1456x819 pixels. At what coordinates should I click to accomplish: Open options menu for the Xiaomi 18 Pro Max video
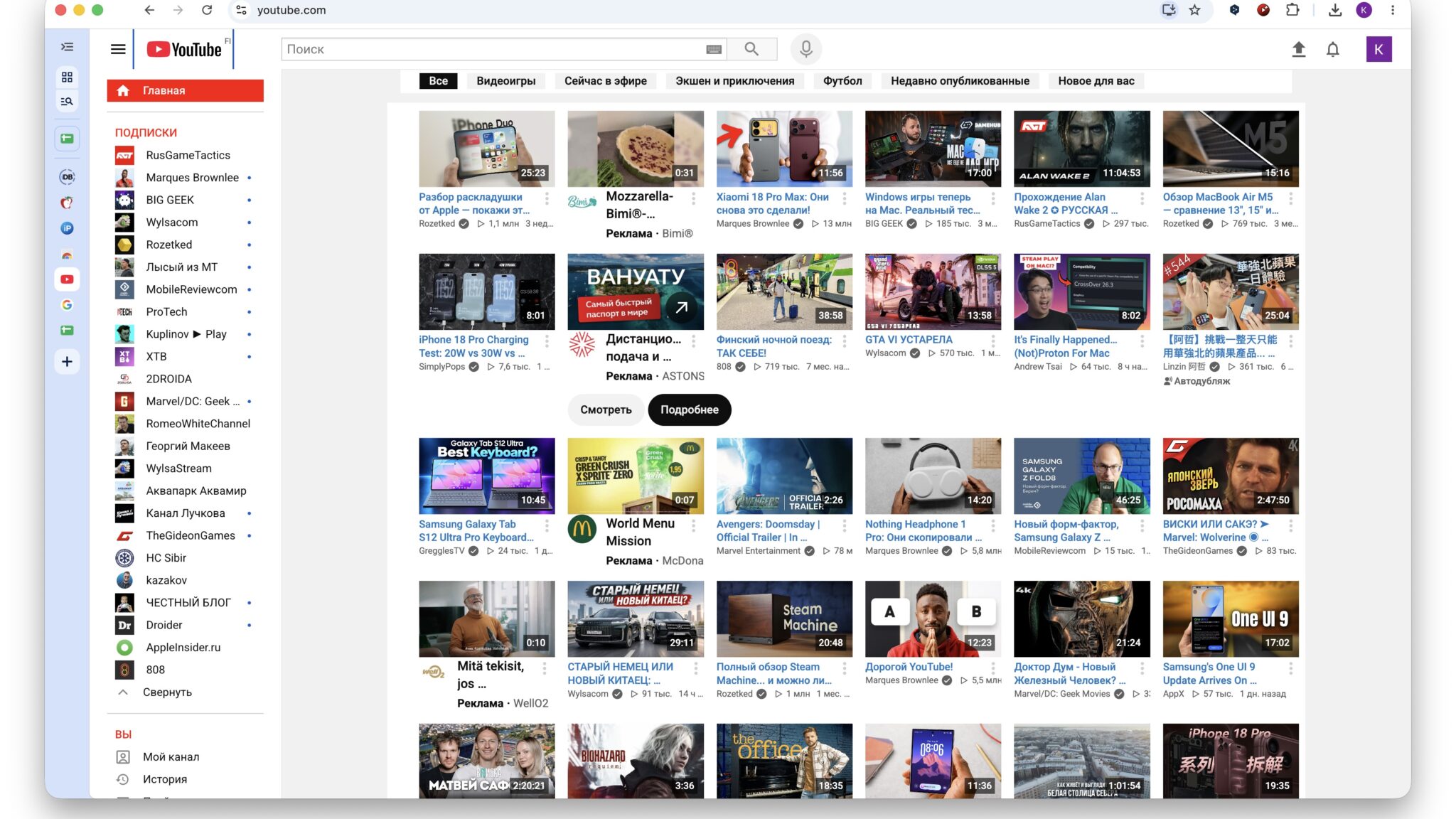click(845, 198)
